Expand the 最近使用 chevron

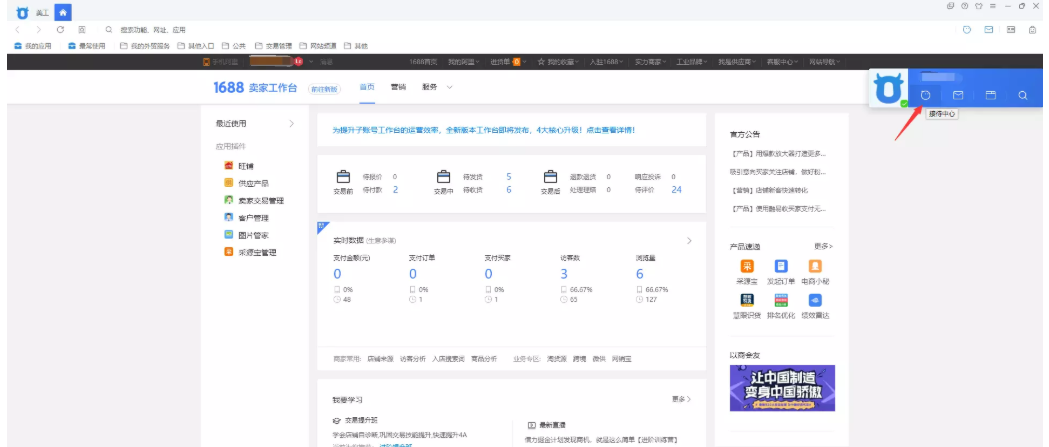click(291, 124)
